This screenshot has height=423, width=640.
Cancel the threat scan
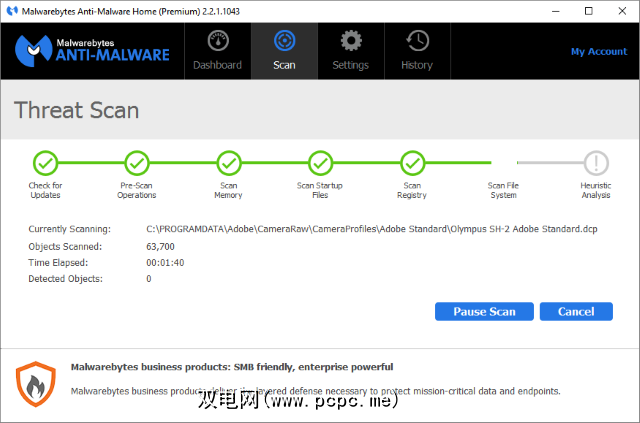click(576, 312)
